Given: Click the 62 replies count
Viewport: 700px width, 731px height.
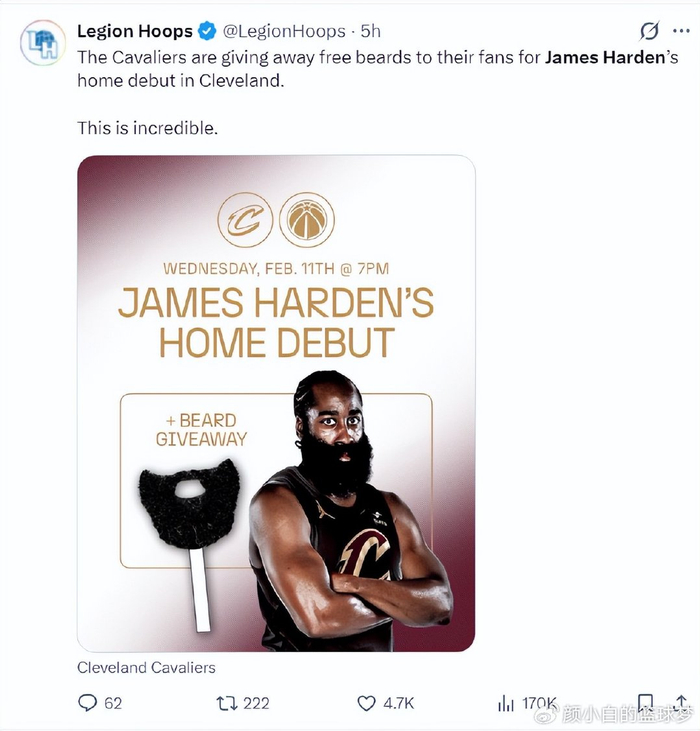Looking at the screenshot, I should click(113, 703).
